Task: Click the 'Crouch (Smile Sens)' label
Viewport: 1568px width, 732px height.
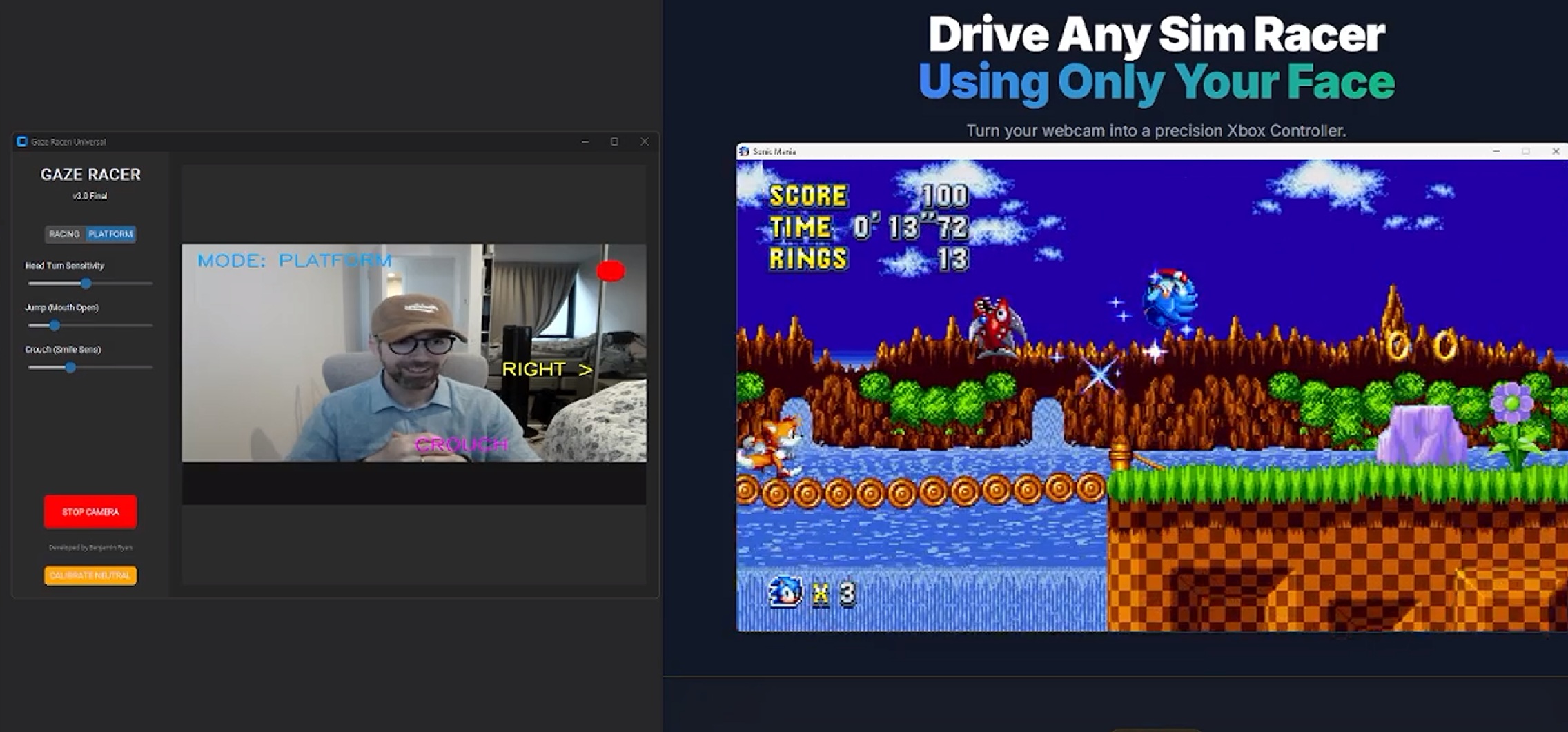Action: pos(63,350)
